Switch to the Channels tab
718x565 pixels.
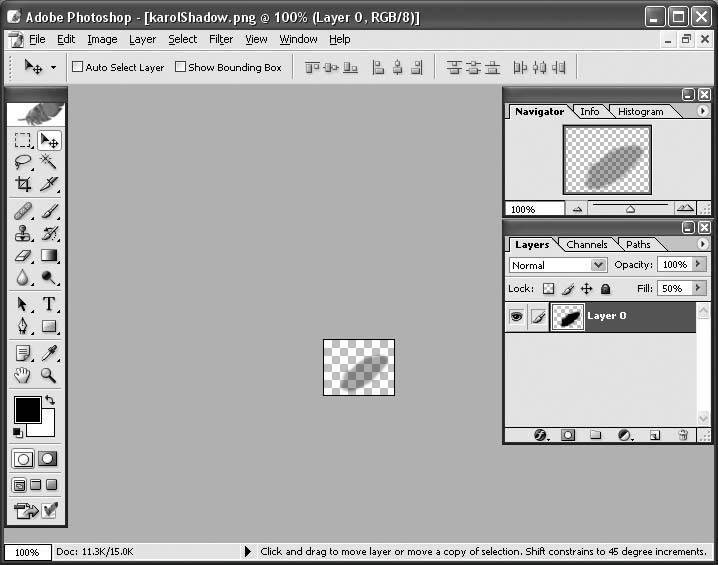click(x=587, y=244)
